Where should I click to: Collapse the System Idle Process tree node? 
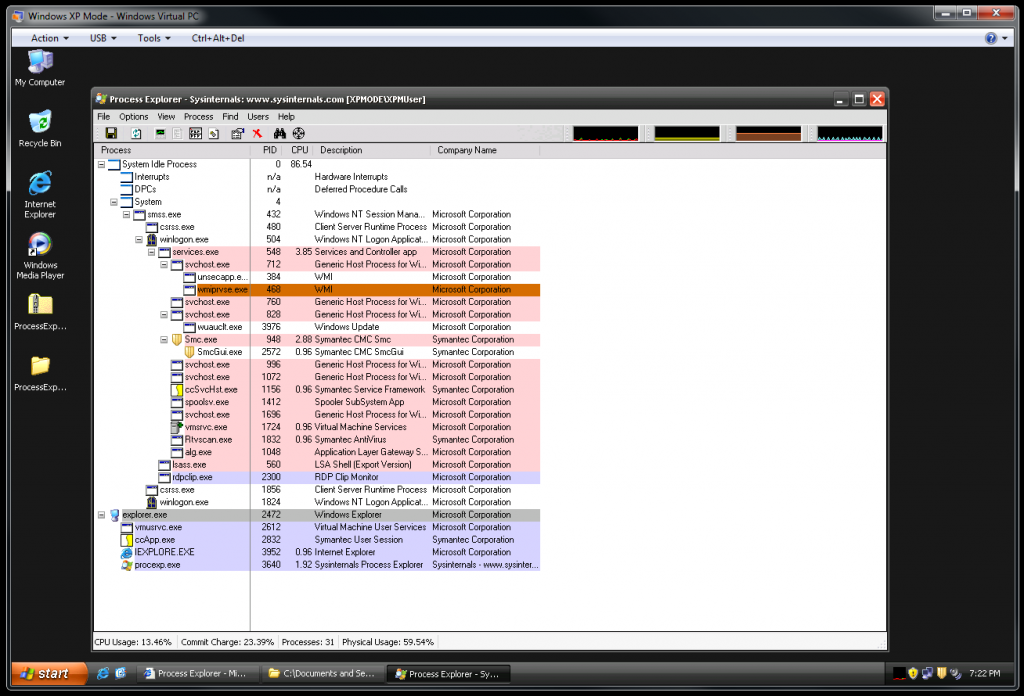coord(101,164)
